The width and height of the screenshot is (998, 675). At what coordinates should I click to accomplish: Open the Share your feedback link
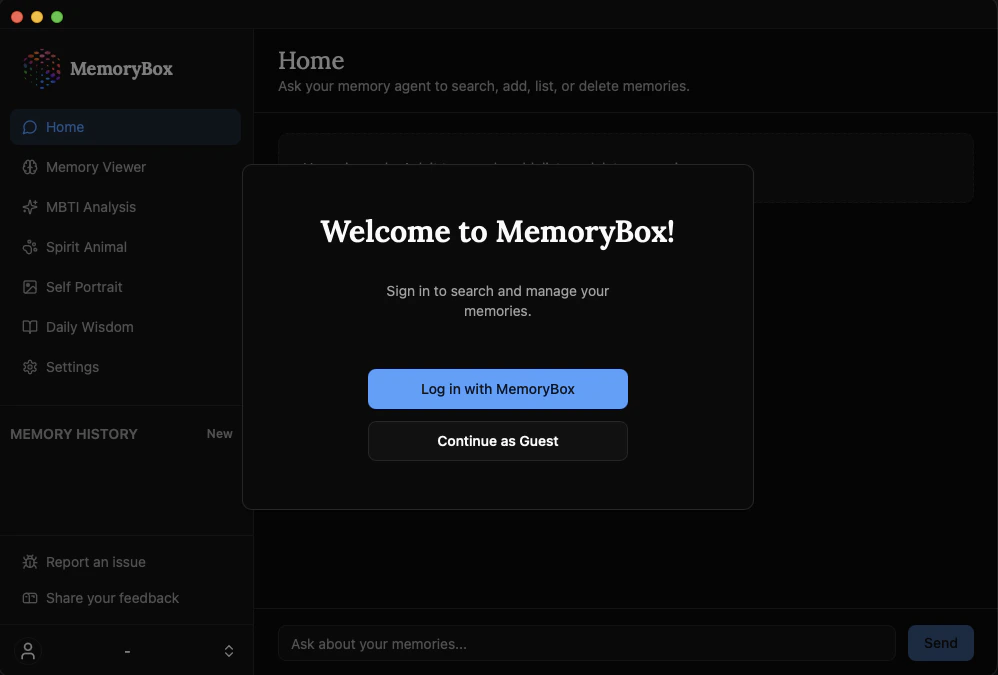click(x=112, y=598)
